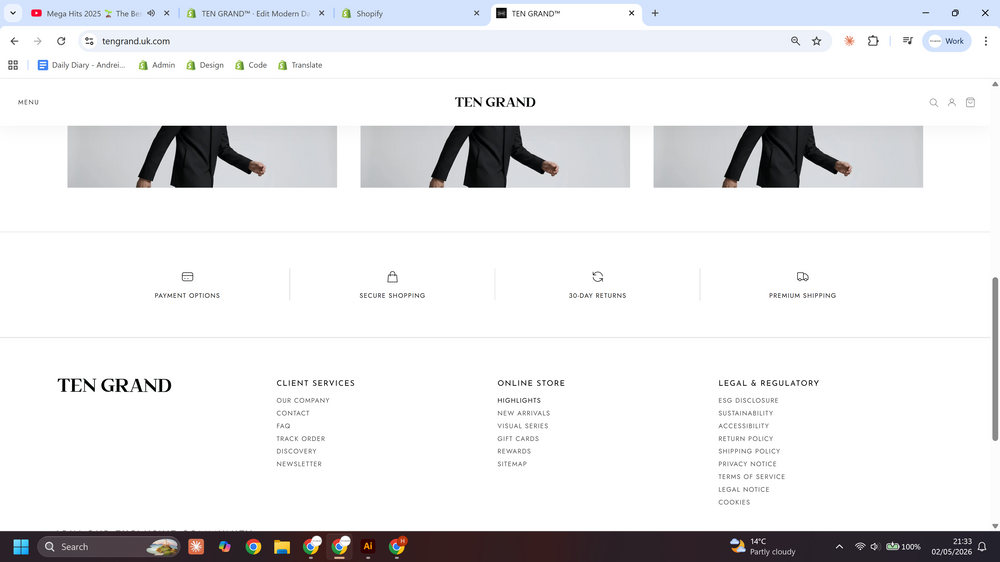The image size is (1000, 562).
Task: Click the 30-Day Returns refresh icon
Action: (x=598, y=277)
